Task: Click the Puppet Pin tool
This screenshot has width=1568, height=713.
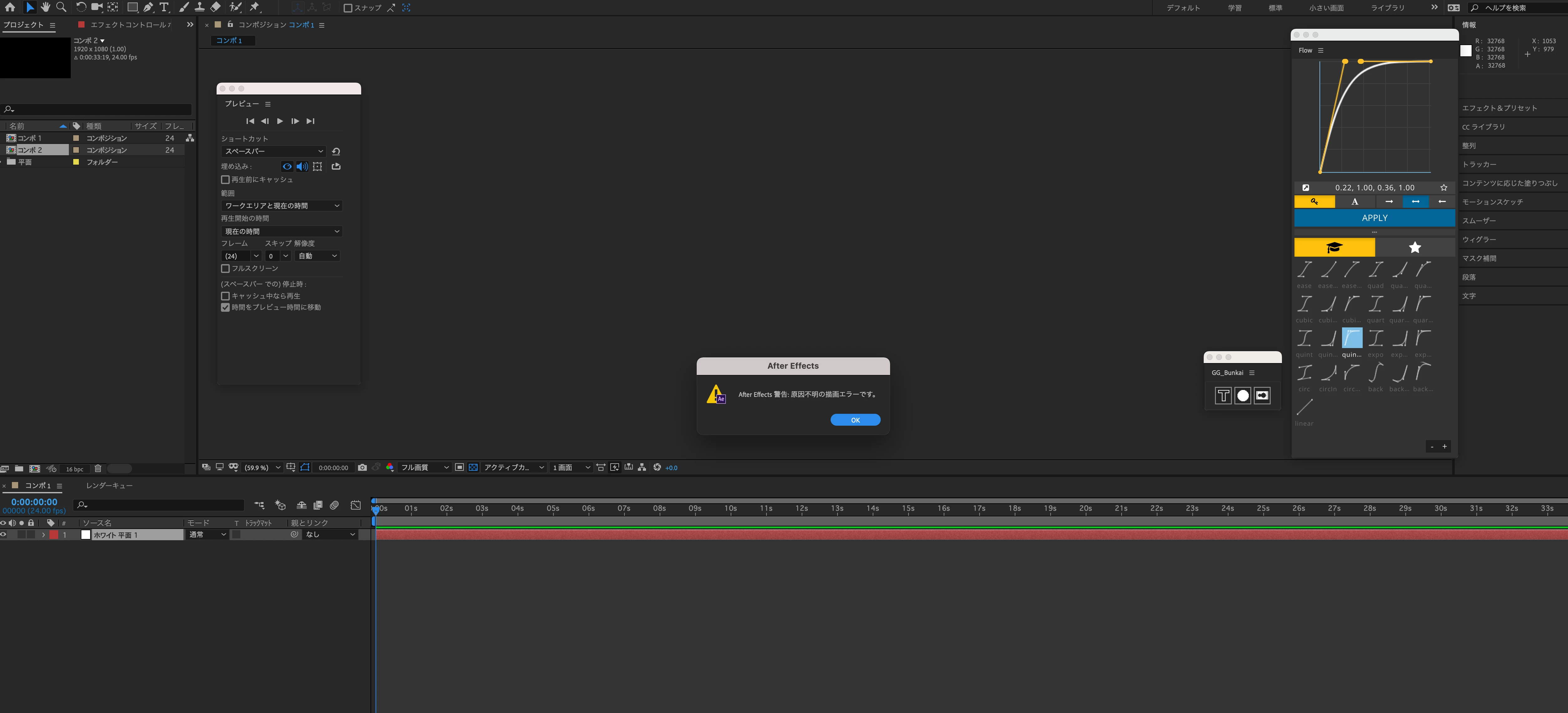Action: [254, 7]
